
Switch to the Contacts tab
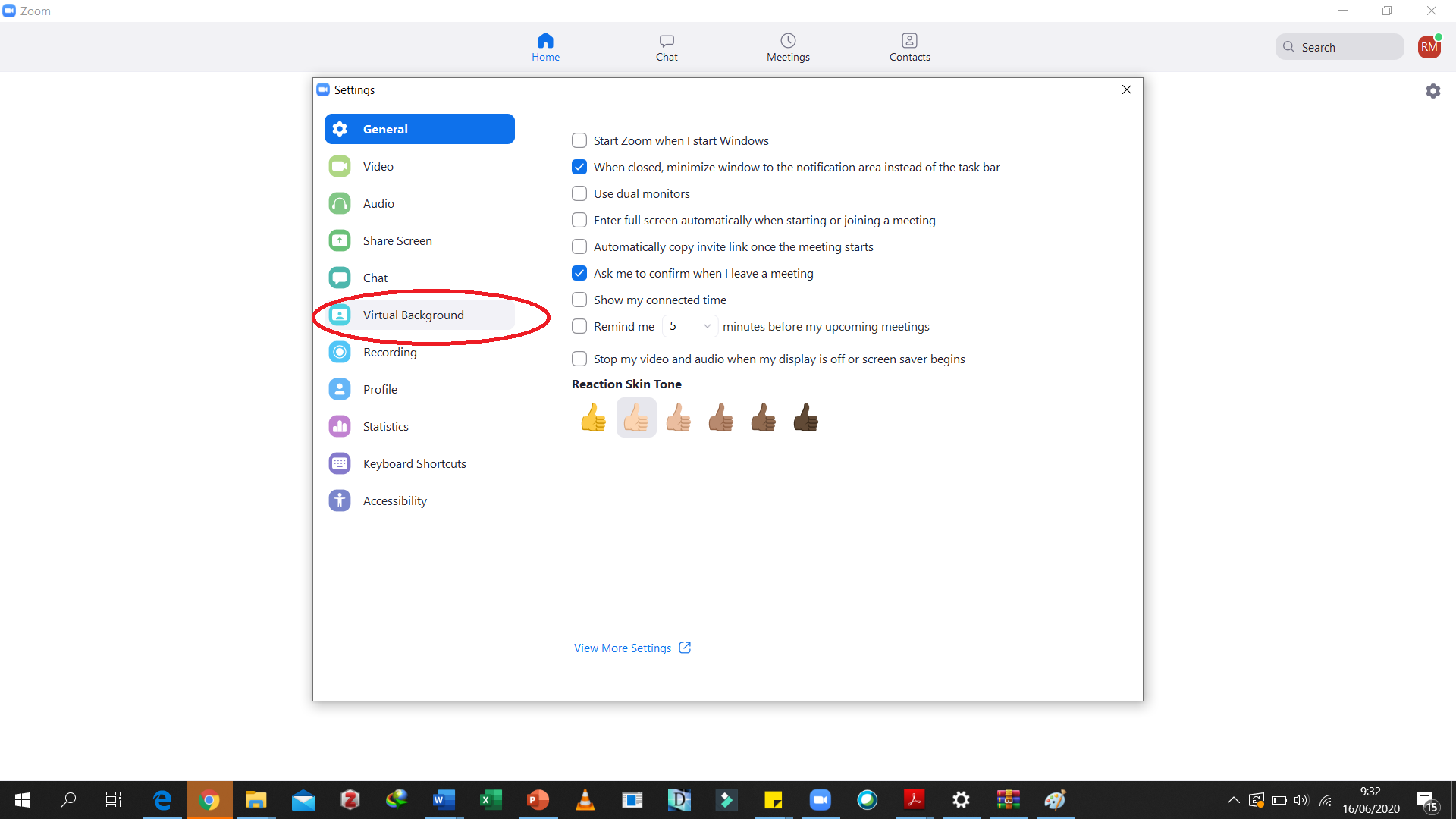pyautogui.click(x=909, y=47)
